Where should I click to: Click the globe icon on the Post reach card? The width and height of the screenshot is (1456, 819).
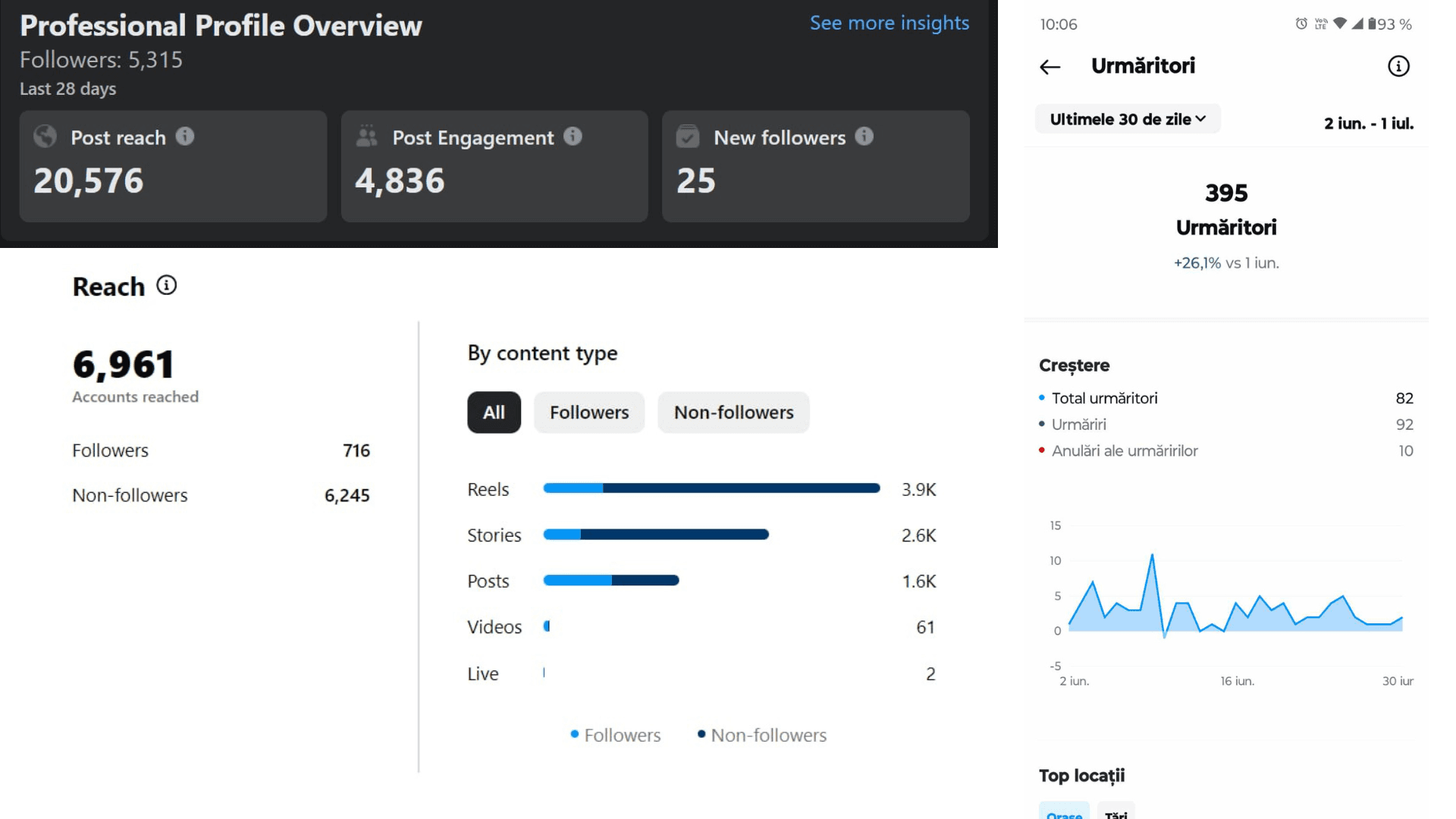[x=45, y=136]
